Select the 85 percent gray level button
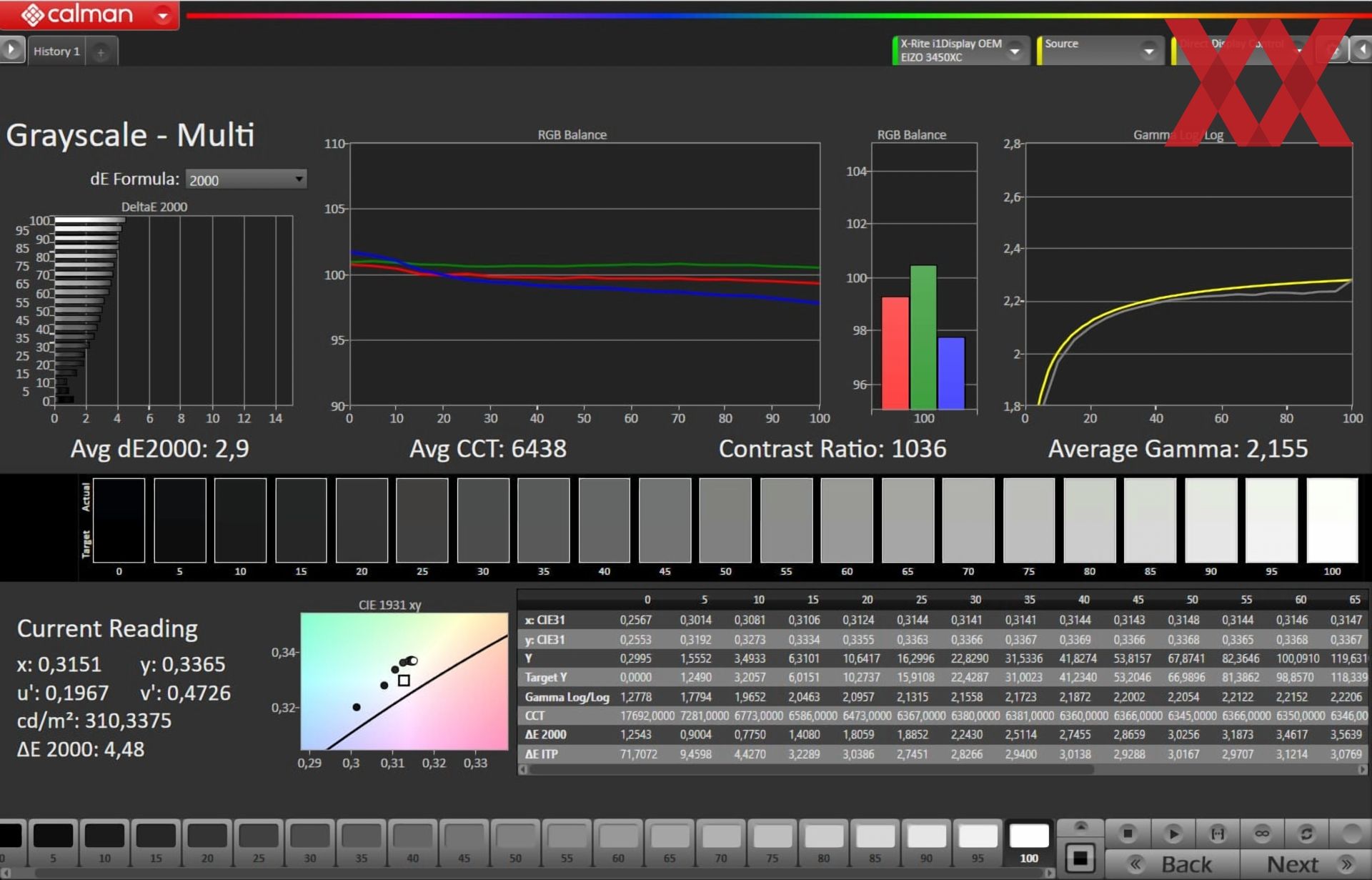Image resolution: width=1372 pixels, height=880 pixels. coord(875,844)
